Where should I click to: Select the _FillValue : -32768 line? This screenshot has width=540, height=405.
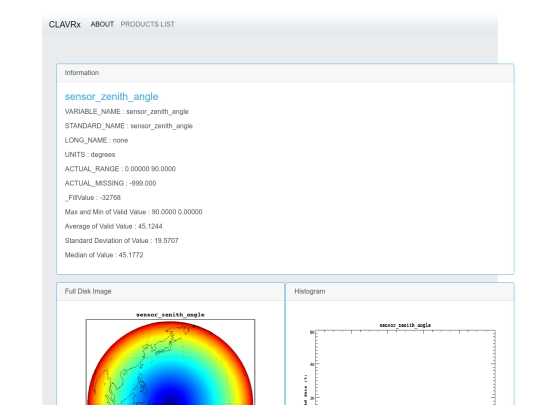93,198
